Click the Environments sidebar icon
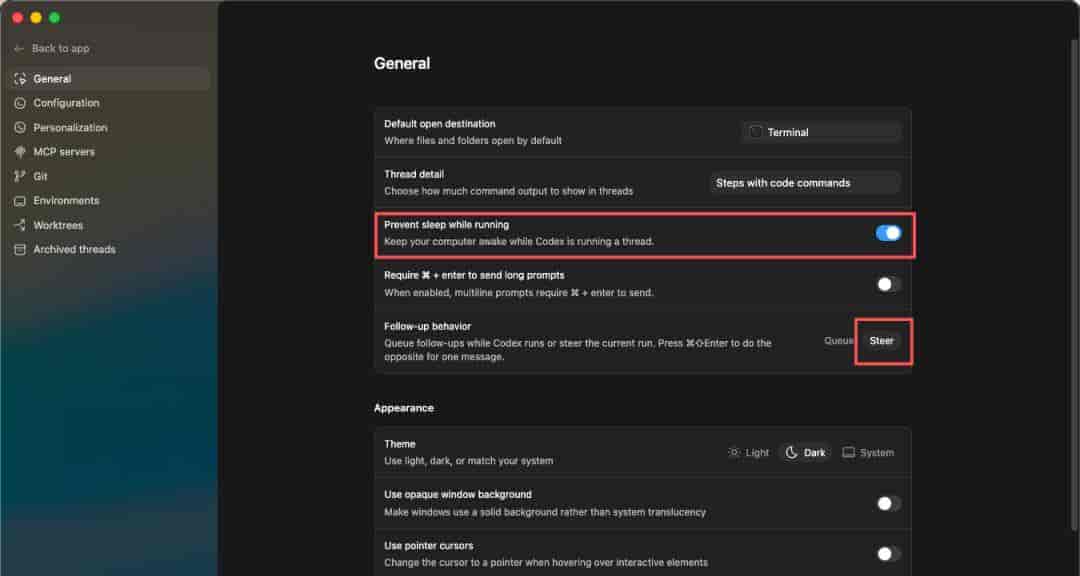 (20, 201)
